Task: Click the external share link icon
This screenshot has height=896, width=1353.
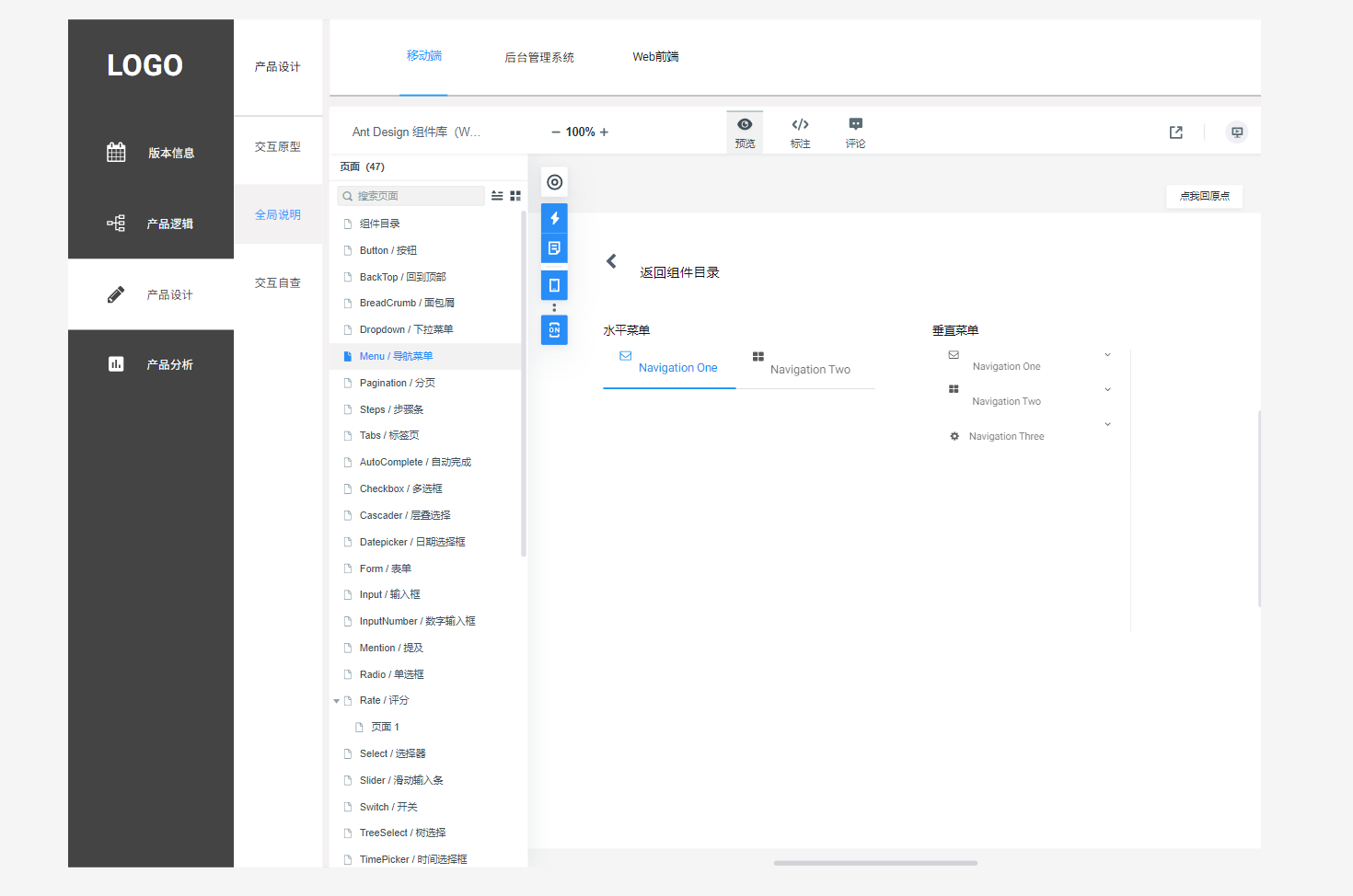Action: (1175, 132)
